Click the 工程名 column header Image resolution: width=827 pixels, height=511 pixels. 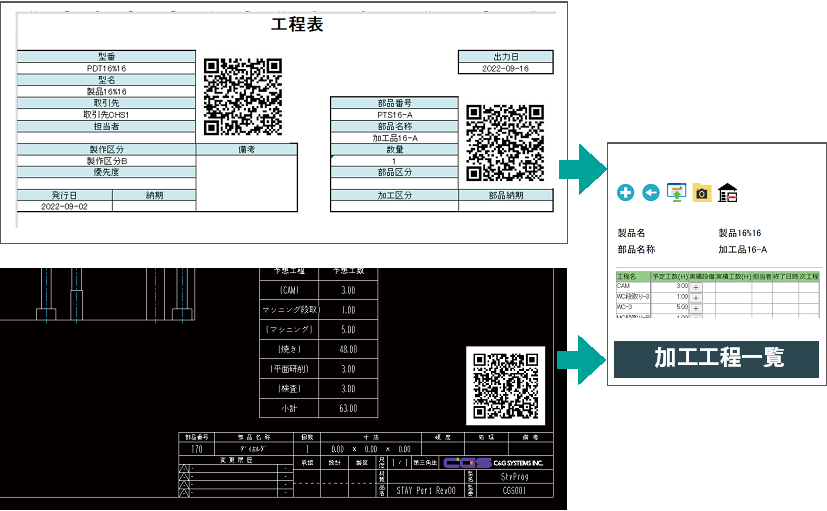tap(633, 276)
